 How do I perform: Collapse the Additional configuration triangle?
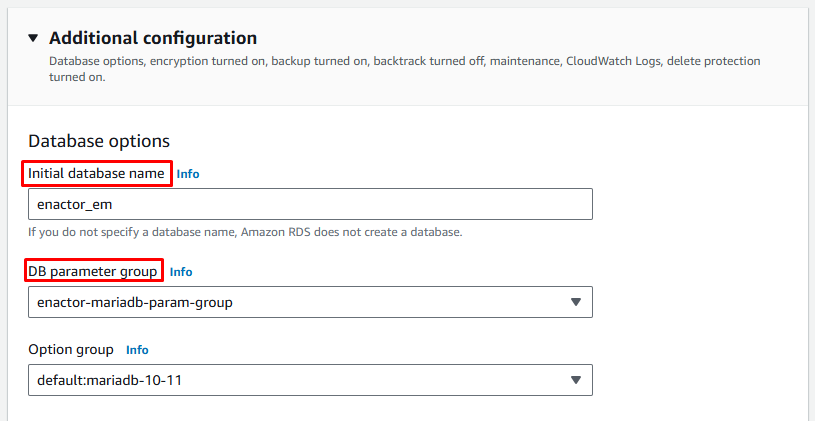[33, 39]
